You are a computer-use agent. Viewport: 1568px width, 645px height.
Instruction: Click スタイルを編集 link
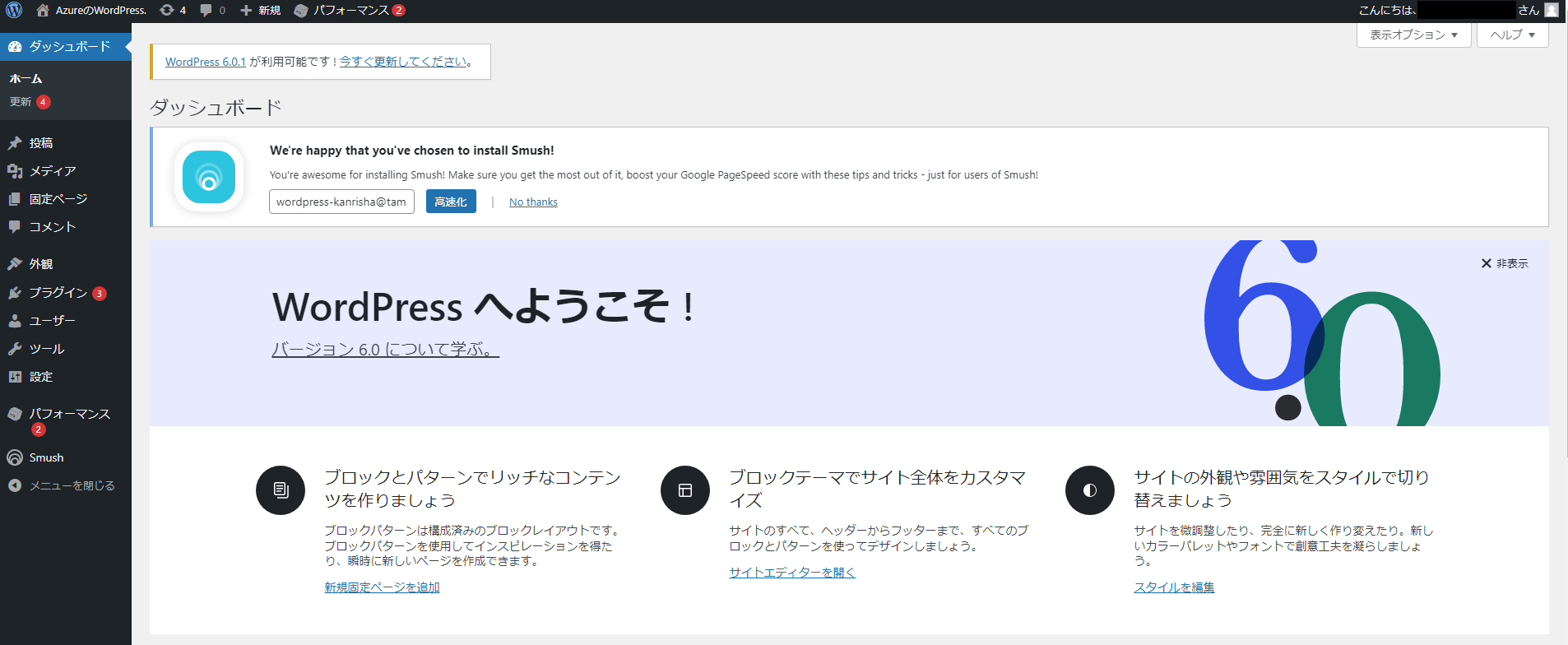1174,587
